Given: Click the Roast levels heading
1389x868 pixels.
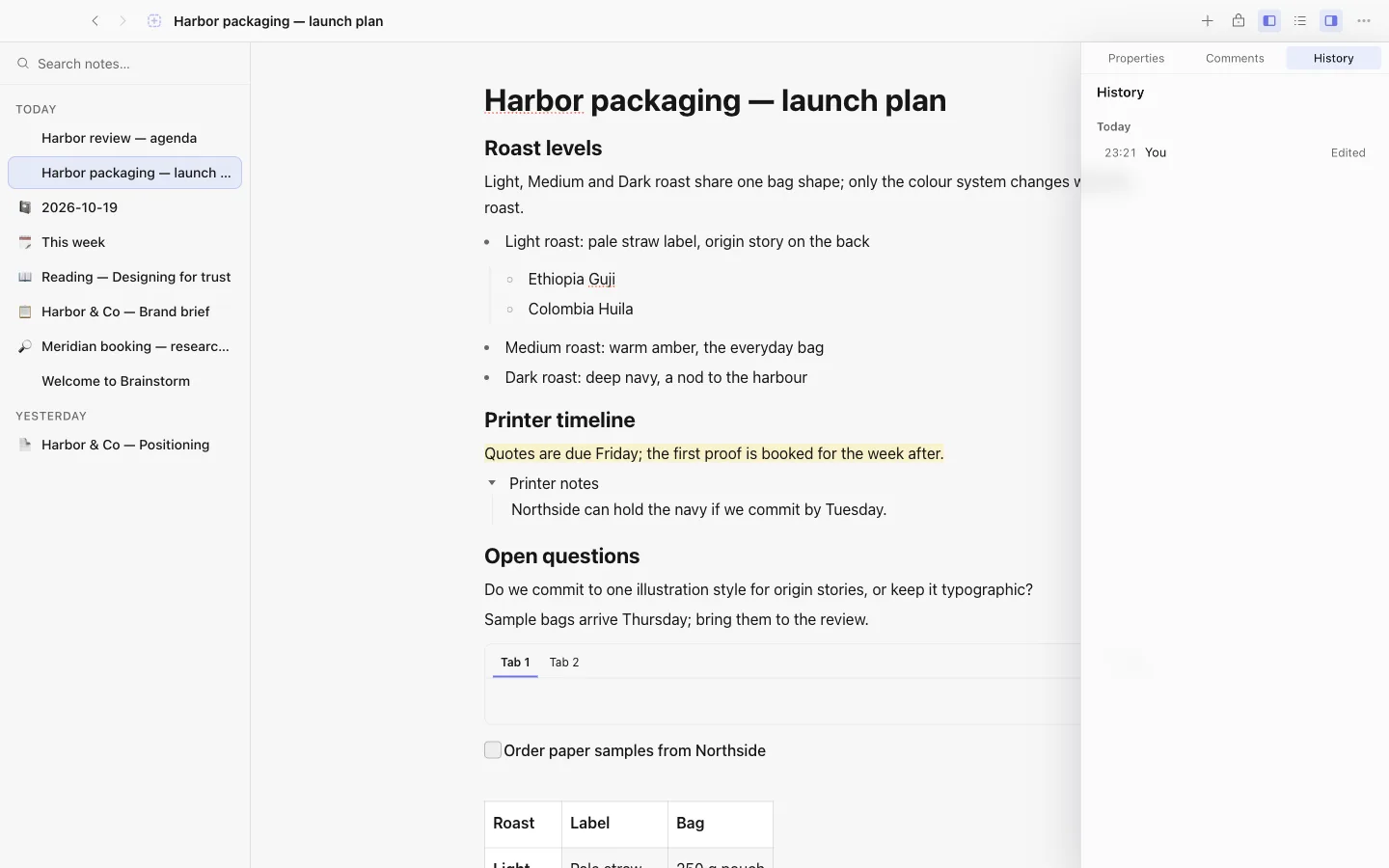Looking at the screenshot, I should coord(543,149).
